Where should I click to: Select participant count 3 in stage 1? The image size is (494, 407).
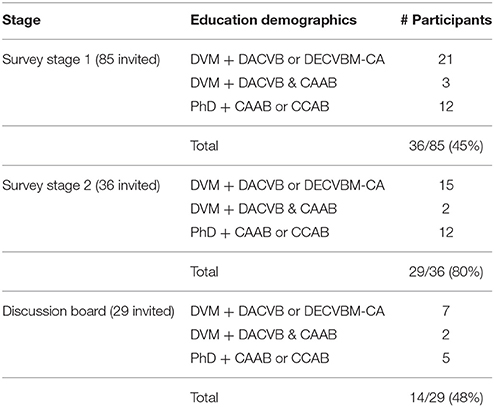pyautogui.click(x=446, y=83)
